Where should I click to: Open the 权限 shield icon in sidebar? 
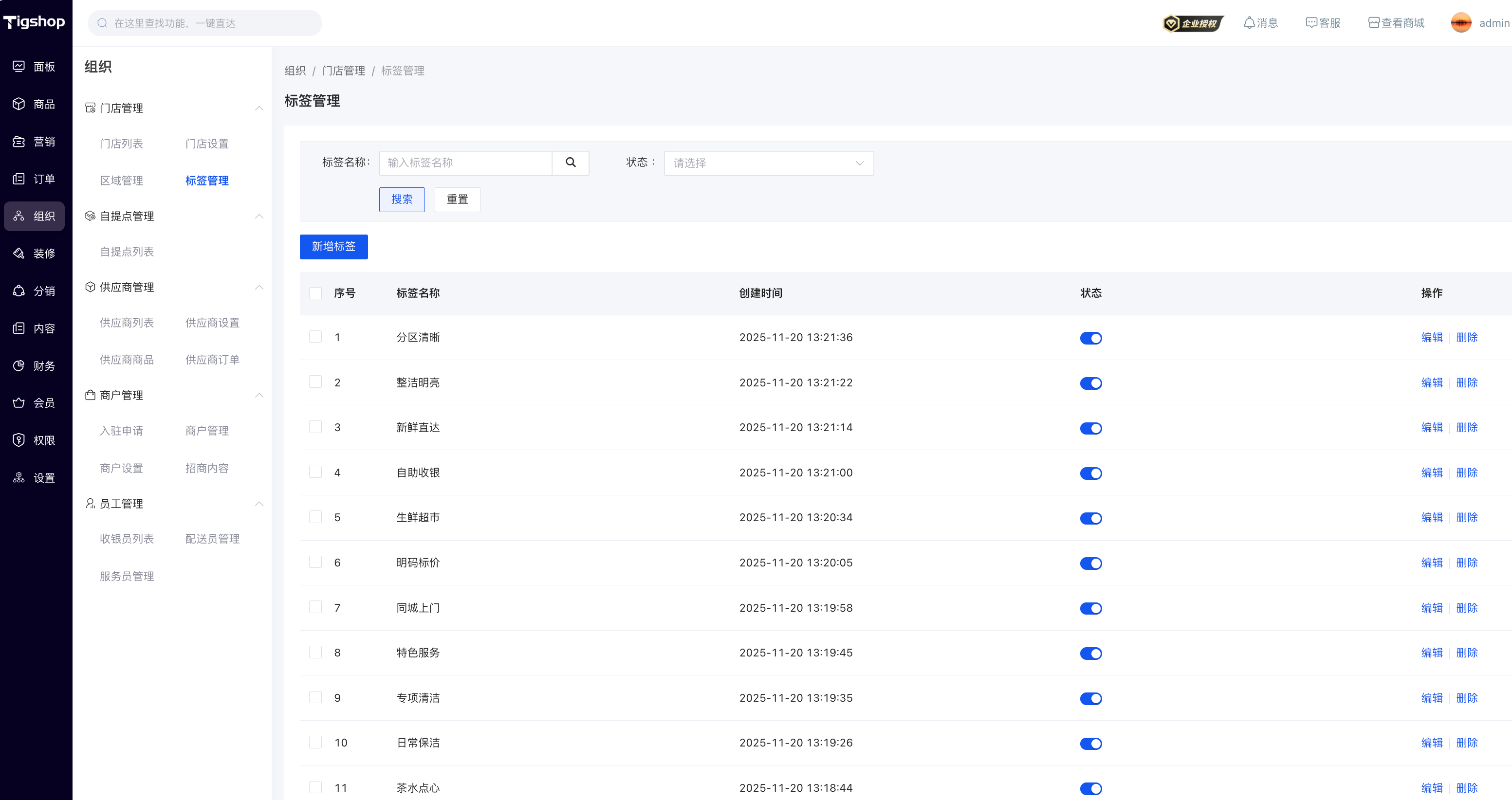pyautogui.click(x=19, y=440)
